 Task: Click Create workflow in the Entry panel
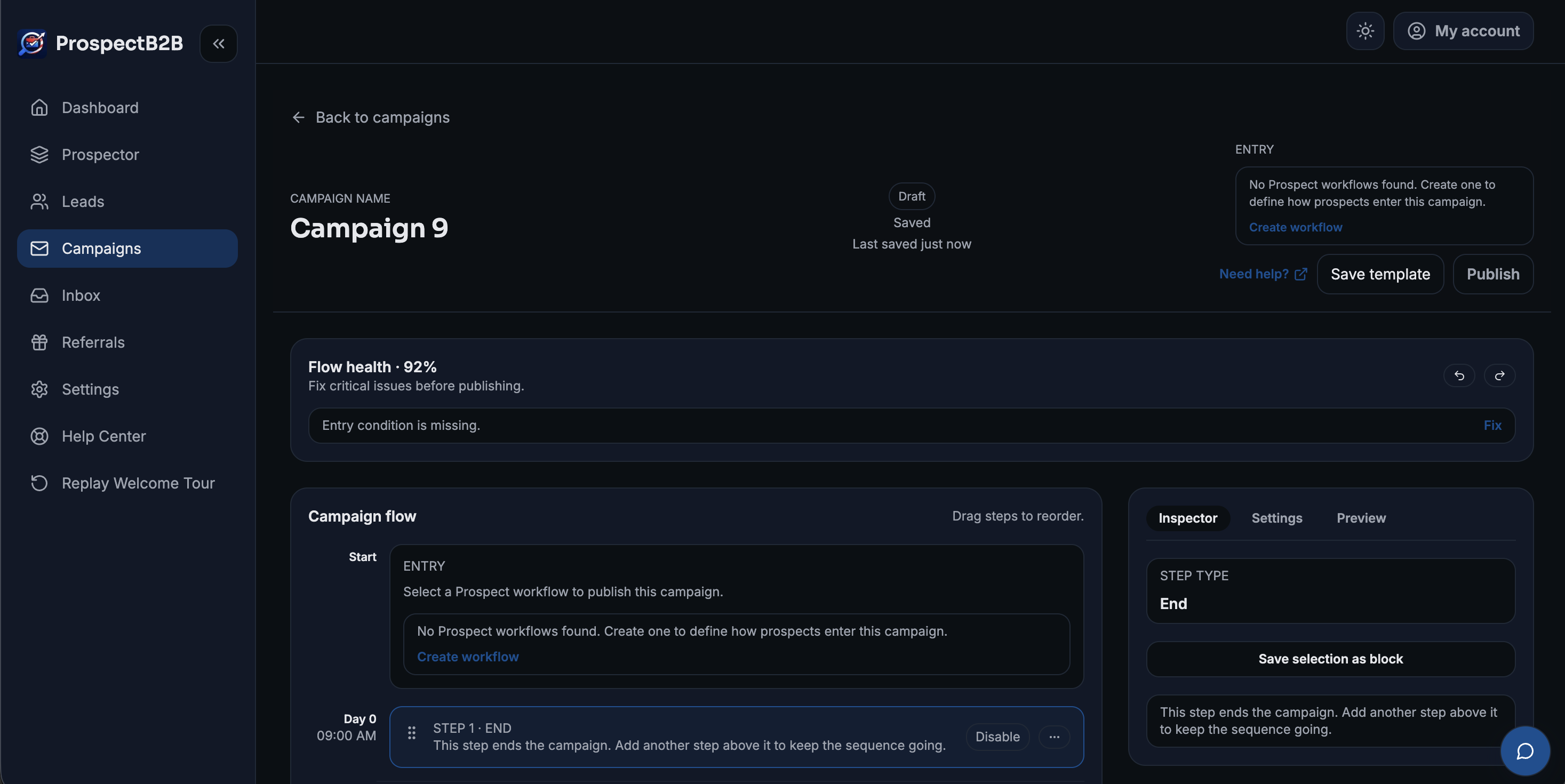coord(1295,227)
